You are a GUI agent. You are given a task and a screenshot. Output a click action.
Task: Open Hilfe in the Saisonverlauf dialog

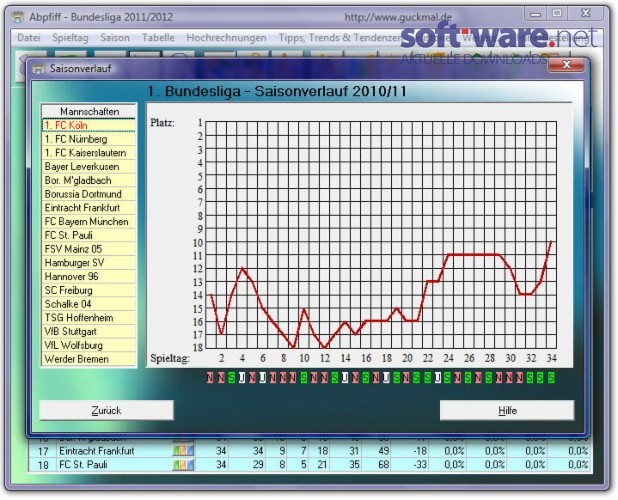click(507, 411)
